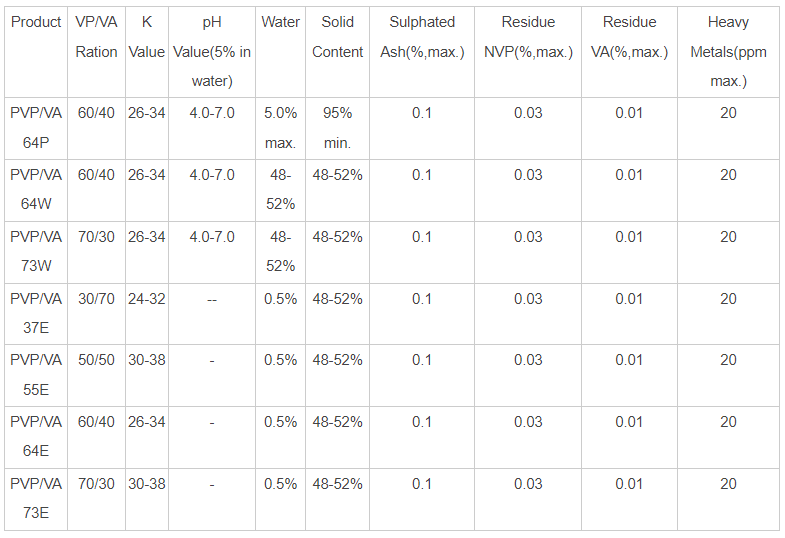Image resolution: width=785 pixels, height=538 pixels.
Task: Click the Product column header
Action: tap(36, 22)
